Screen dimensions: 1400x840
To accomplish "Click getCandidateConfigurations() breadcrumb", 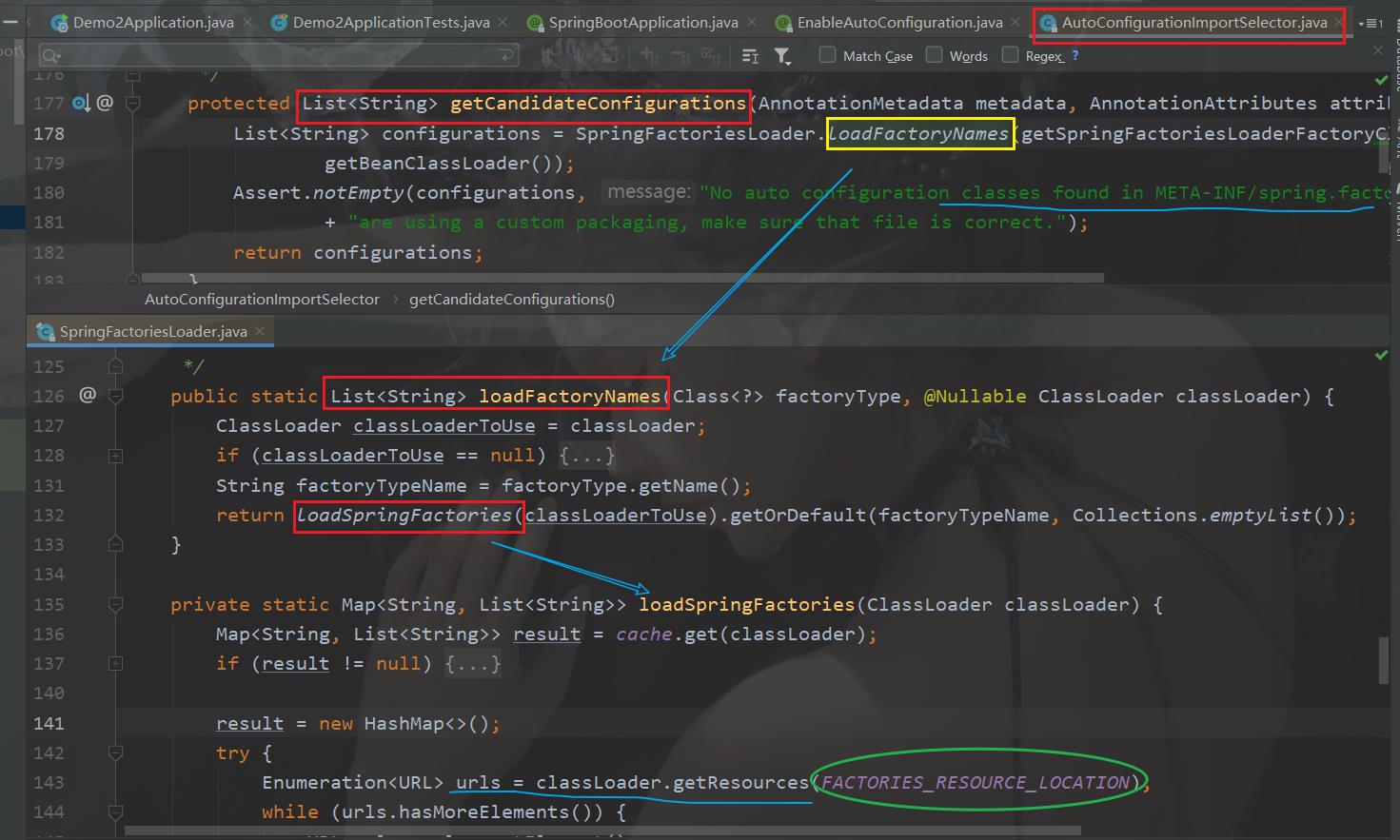I will [512, 299].
